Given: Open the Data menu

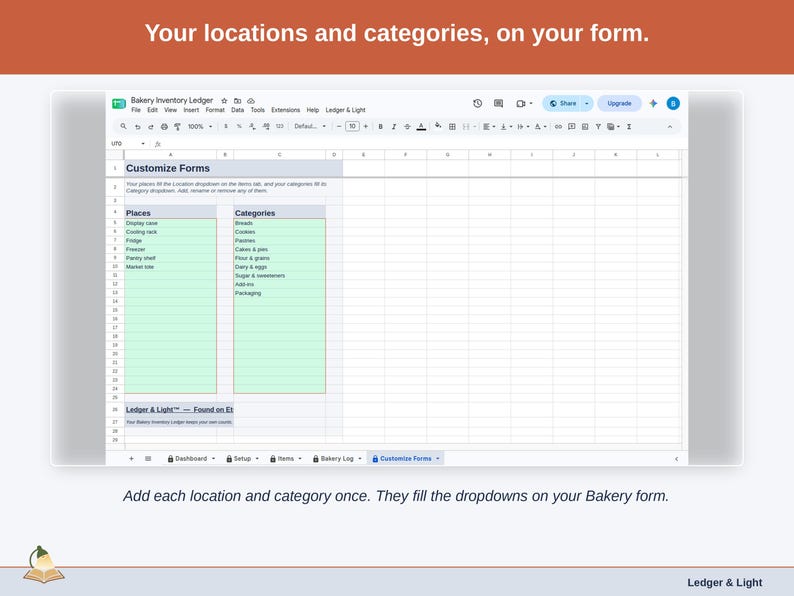Looking at the screenshot, I should (x=237, y=110).
